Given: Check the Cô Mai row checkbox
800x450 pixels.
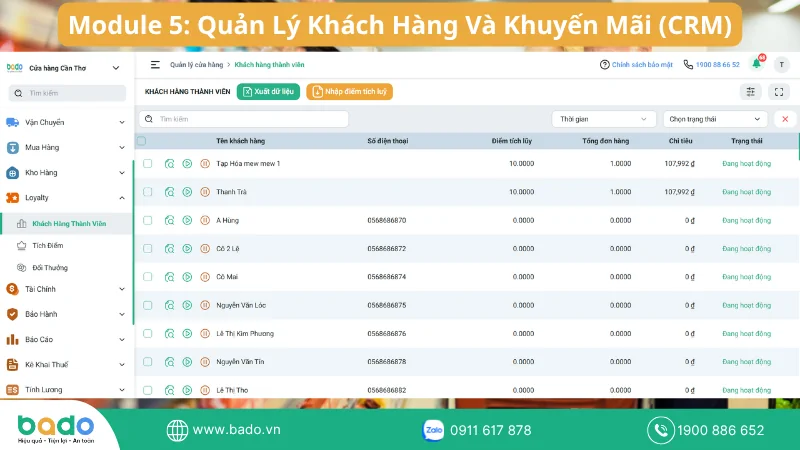Looking at the screenshot, I should tap(147, 277).
